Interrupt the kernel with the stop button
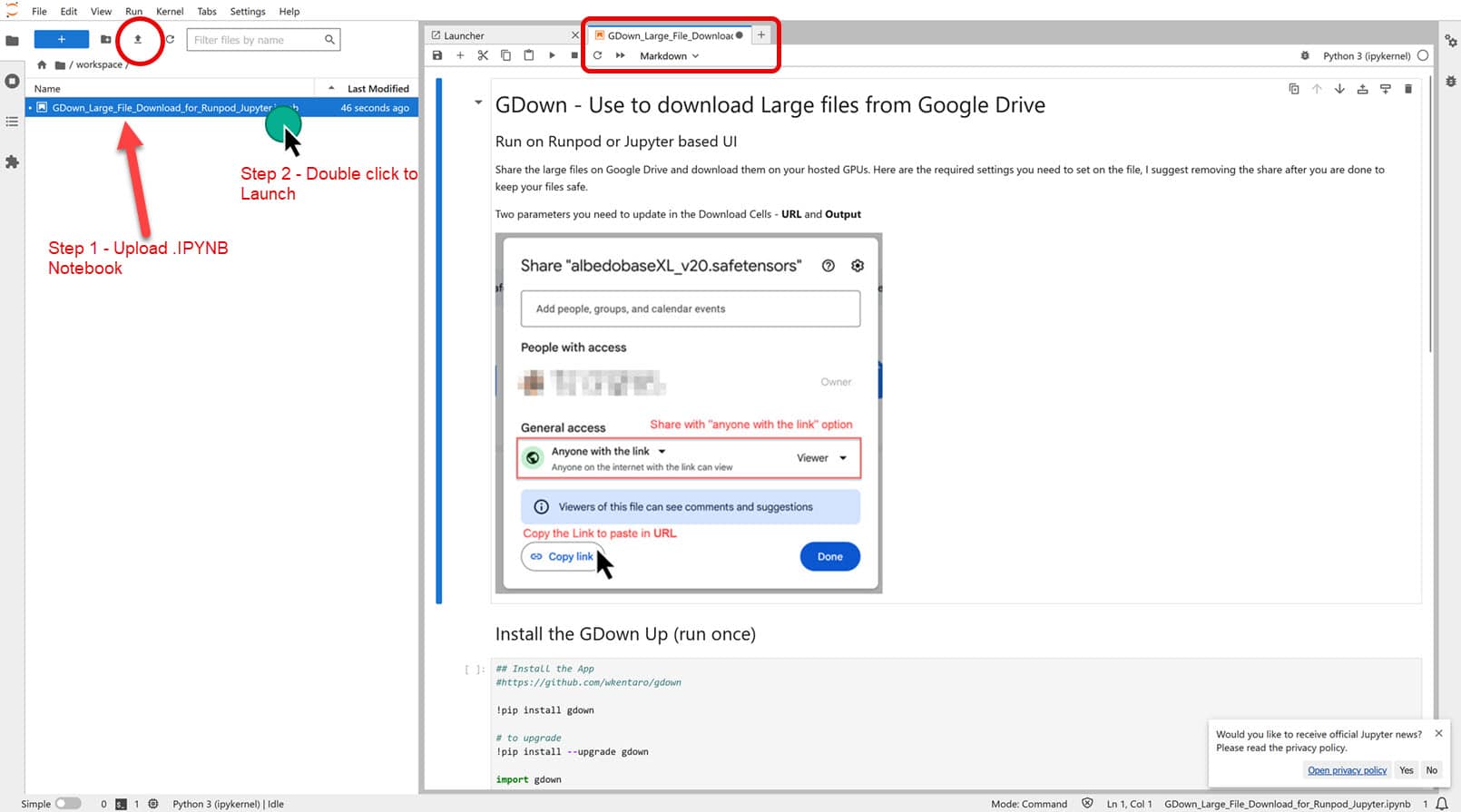This screenshot has height=812, width=1461. [x=574, y=55]
